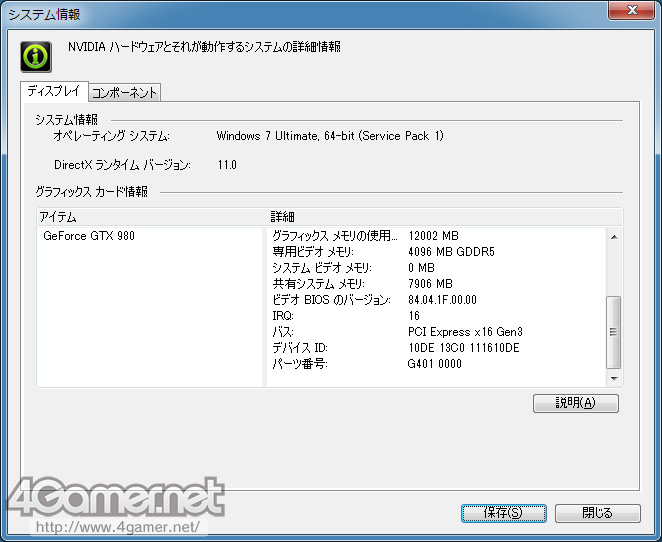
Task: Click the 閉じる button
Action: point(597,513)
